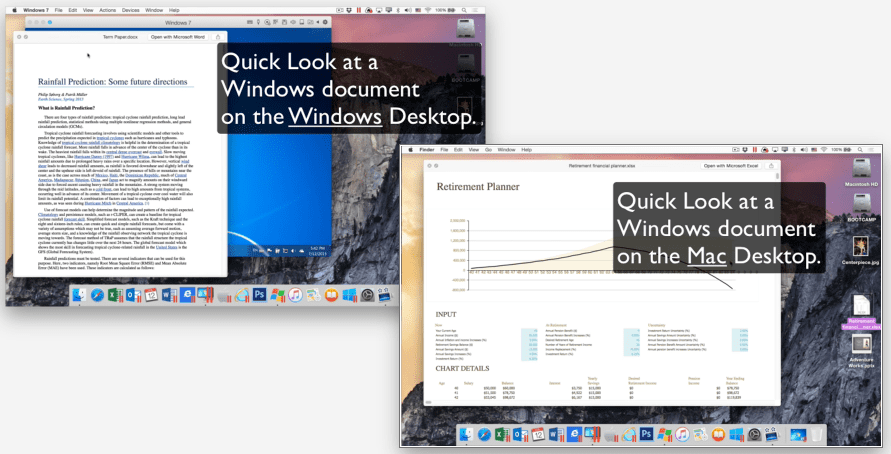Click Rainfall Prediction title in document
Viewport: 891px width, 454px height.
(x=113, y=82)
